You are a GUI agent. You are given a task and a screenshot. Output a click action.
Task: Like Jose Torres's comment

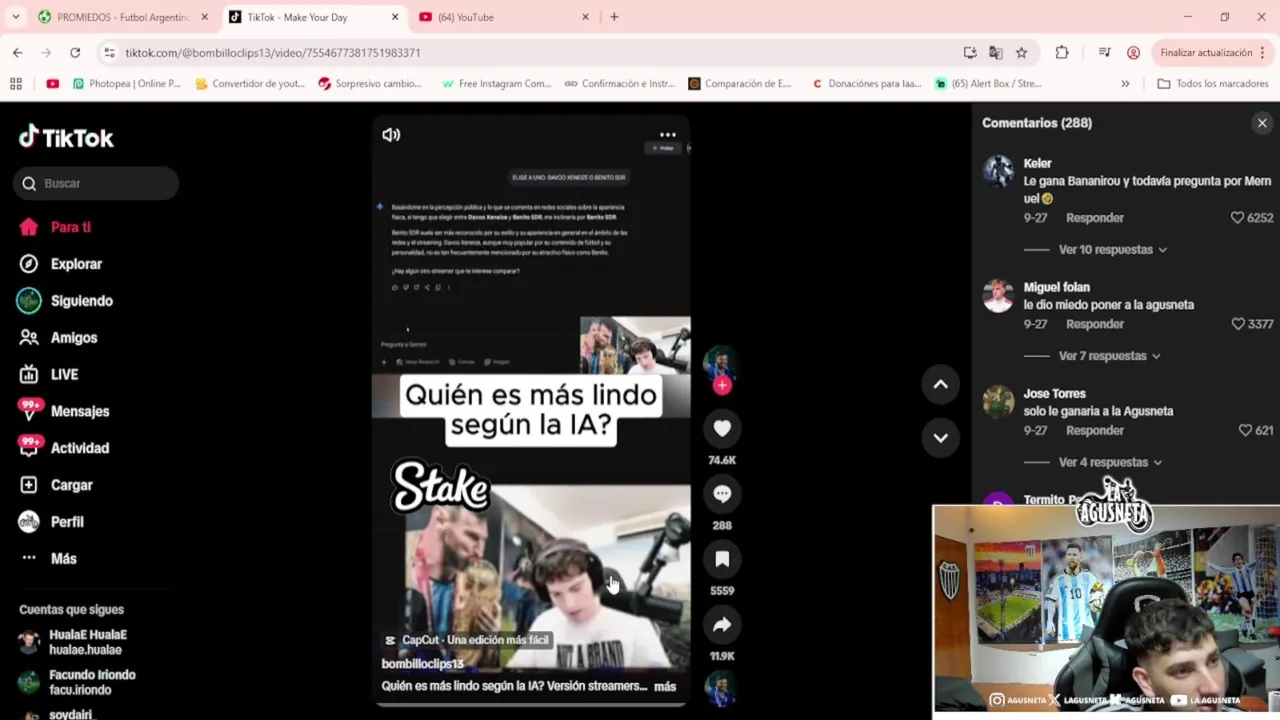coord(1245,430)
